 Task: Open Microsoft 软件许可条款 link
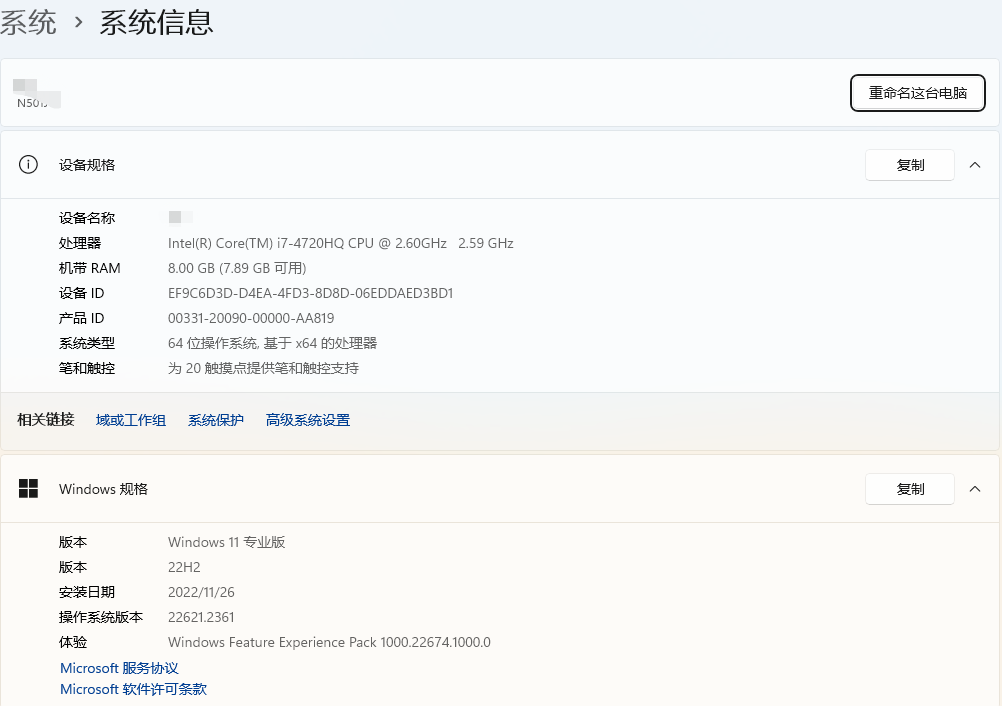click(x=133, y=689)
